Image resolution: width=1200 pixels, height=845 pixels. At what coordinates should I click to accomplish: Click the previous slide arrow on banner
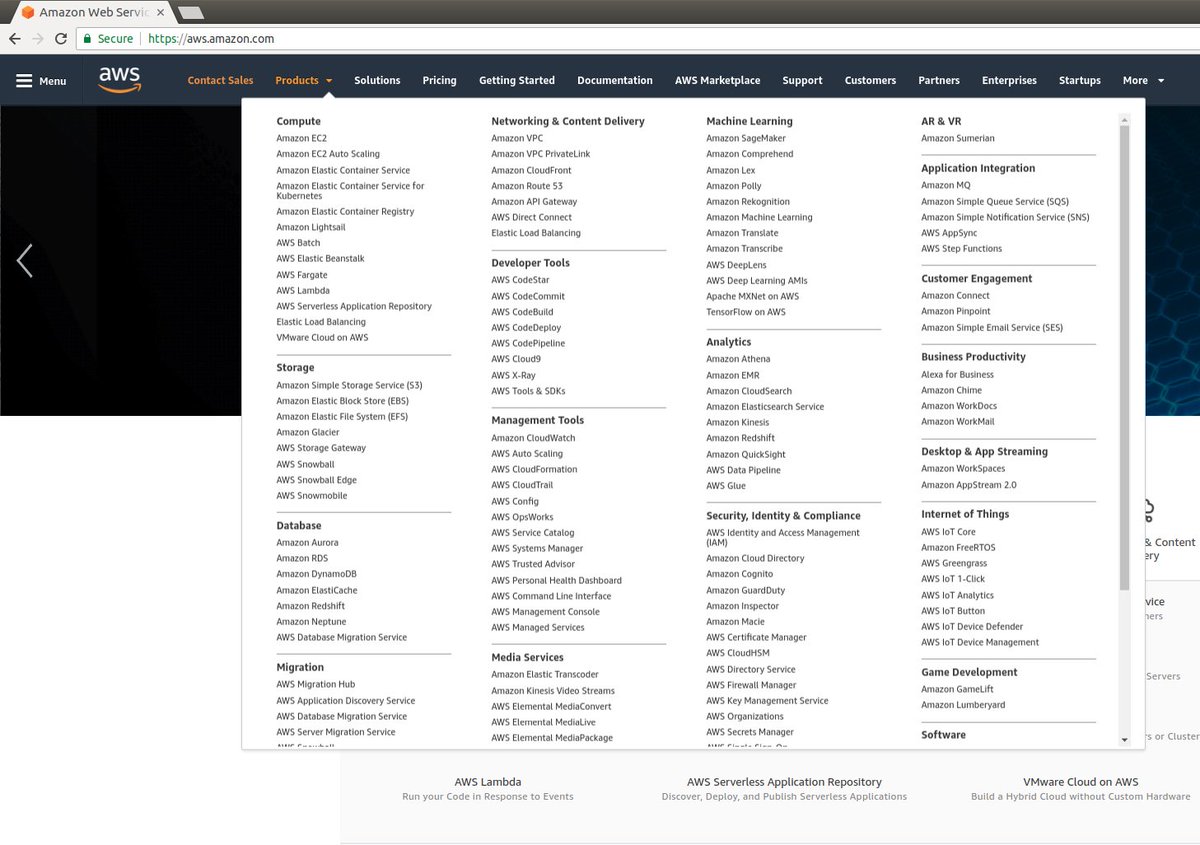[x=24, y=261]
